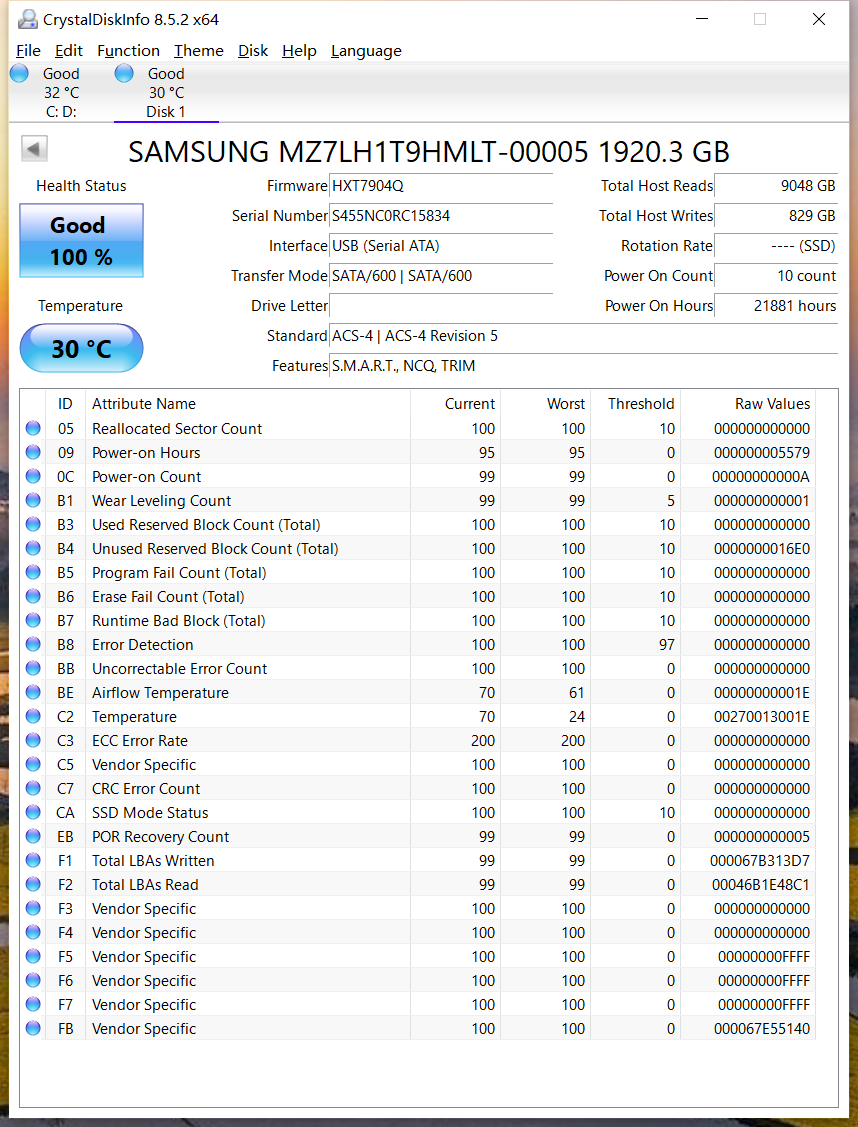Click the Current column header
Image resolution: width=858 pixels, height=1127 pixels.
coord(455,404)
